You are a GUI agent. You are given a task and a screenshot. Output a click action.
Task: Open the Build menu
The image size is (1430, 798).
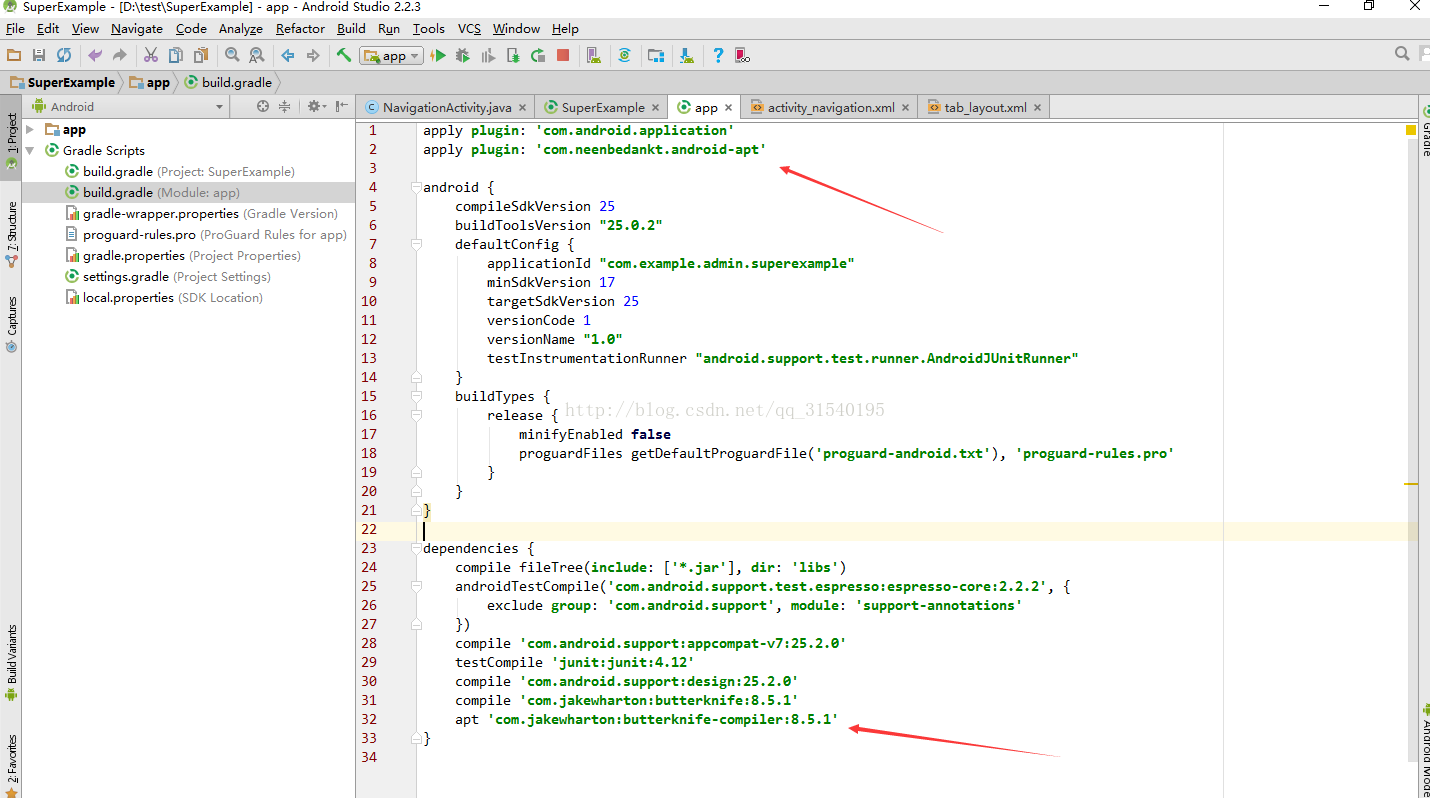tap(351, 29)
